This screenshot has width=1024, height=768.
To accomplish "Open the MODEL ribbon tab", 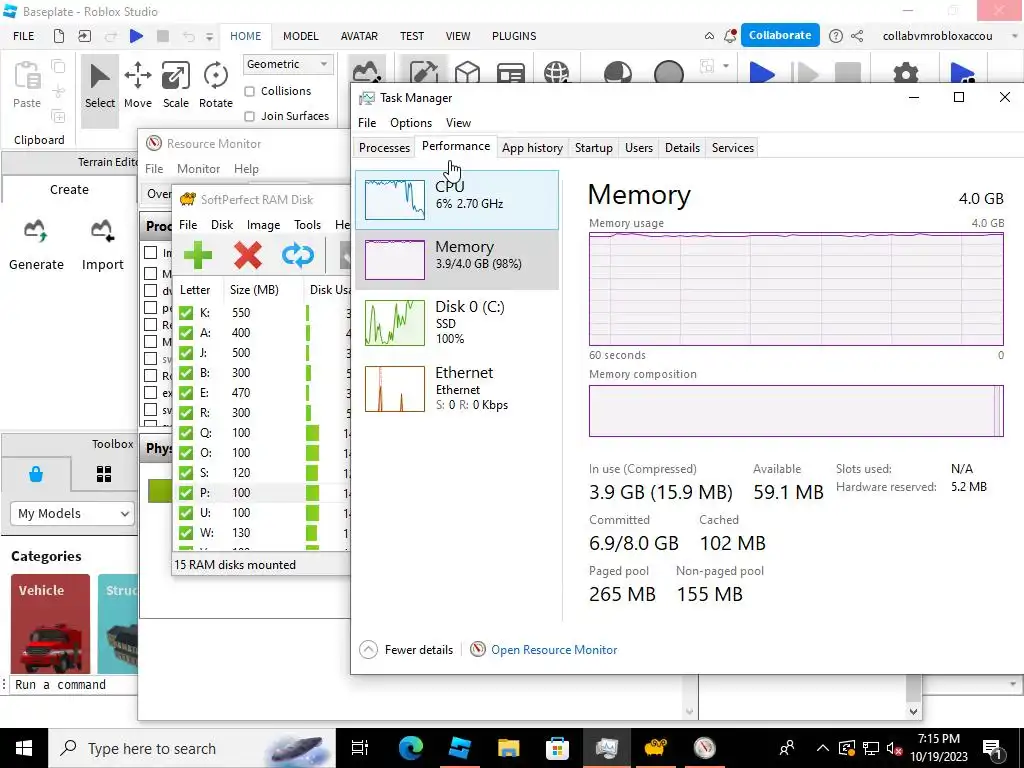I will pyautogui.click(x=300, y=36).
